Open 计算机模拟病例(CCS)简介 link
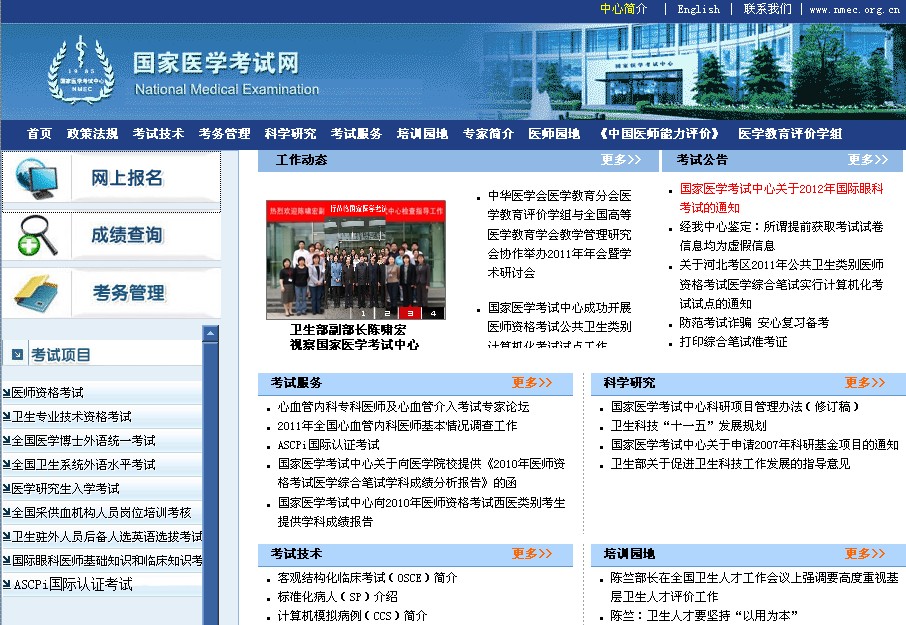The image size is (906, 625). pyautogui.click(x=352, y=616)
